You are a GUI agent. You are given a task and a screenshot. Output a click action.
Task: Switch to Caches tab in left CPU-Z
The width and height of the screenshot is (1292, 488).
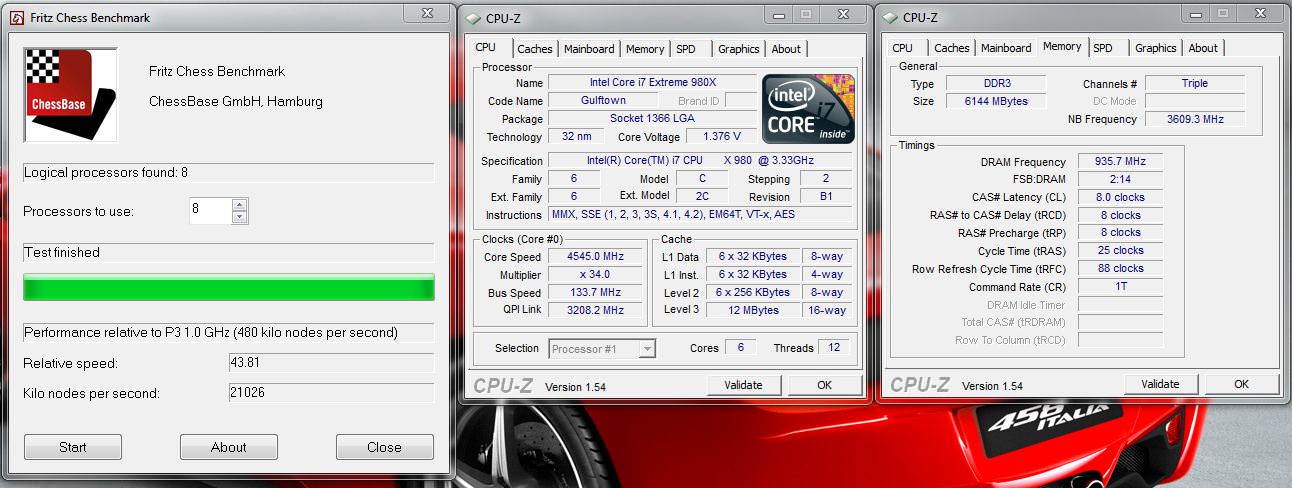click(x=535, y=49)
